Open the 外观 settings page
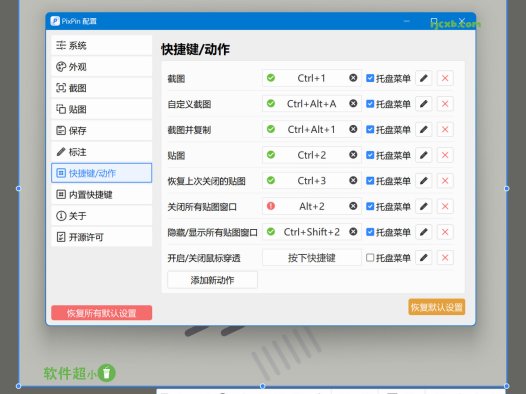This screenshot has width=526, height=394. 102,67
